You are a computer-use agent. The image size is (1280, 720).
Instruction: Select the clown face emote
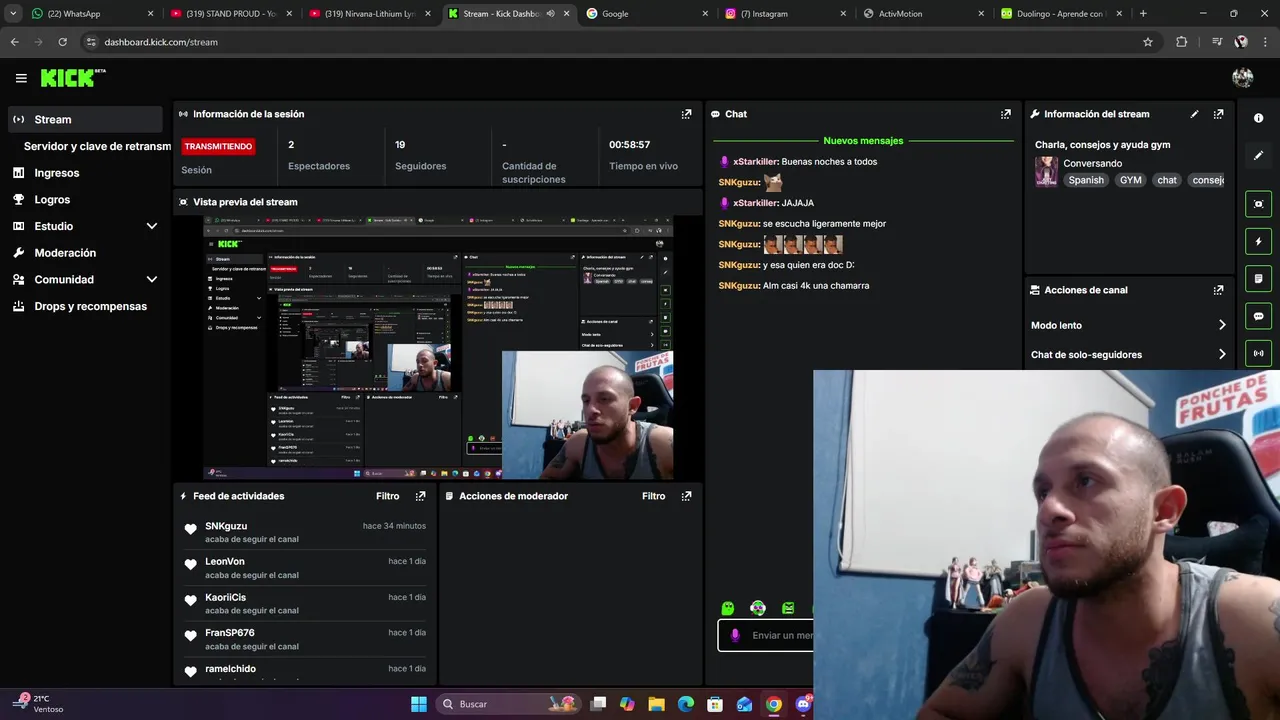[x=758, y=608]
